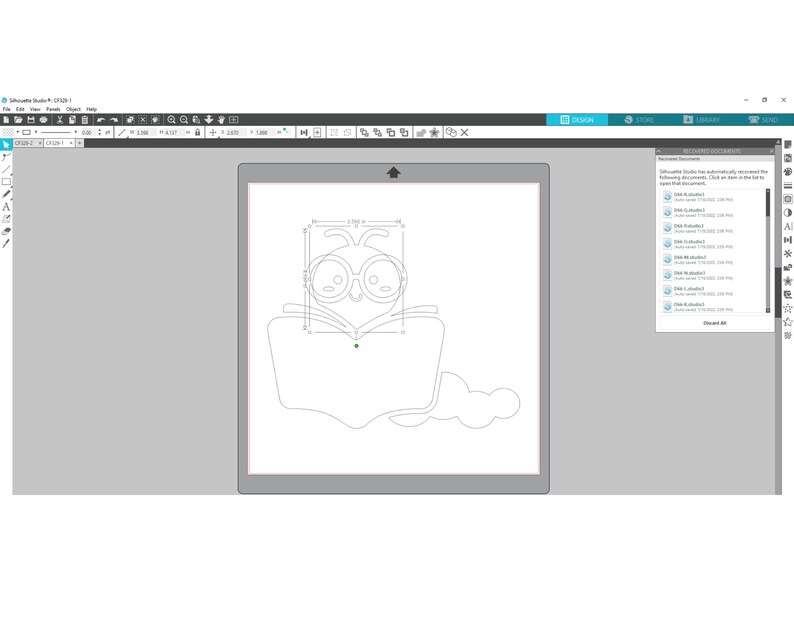Viewport: 794px width, 638px height.
Task: Open the File menu
Action: 7,109
